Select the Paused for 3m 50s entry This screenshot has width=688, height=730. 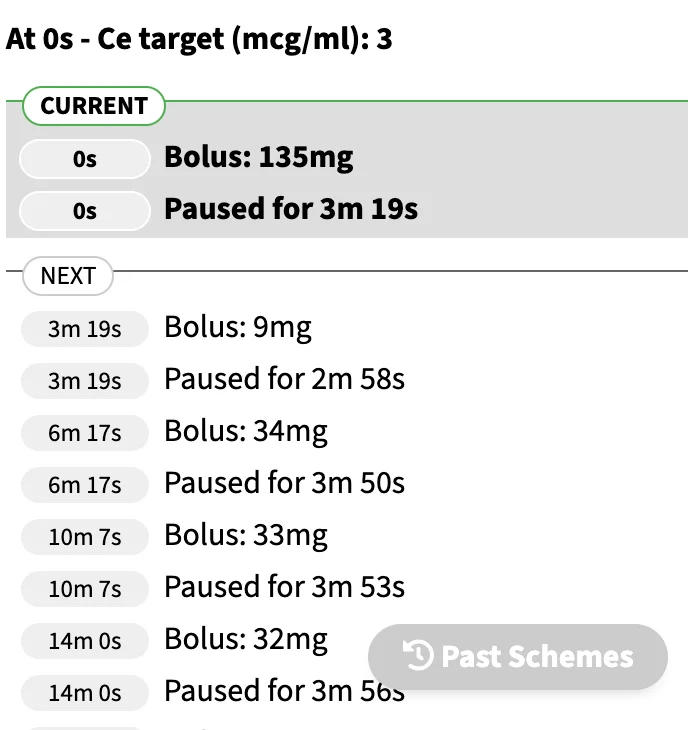pos(284,482)
